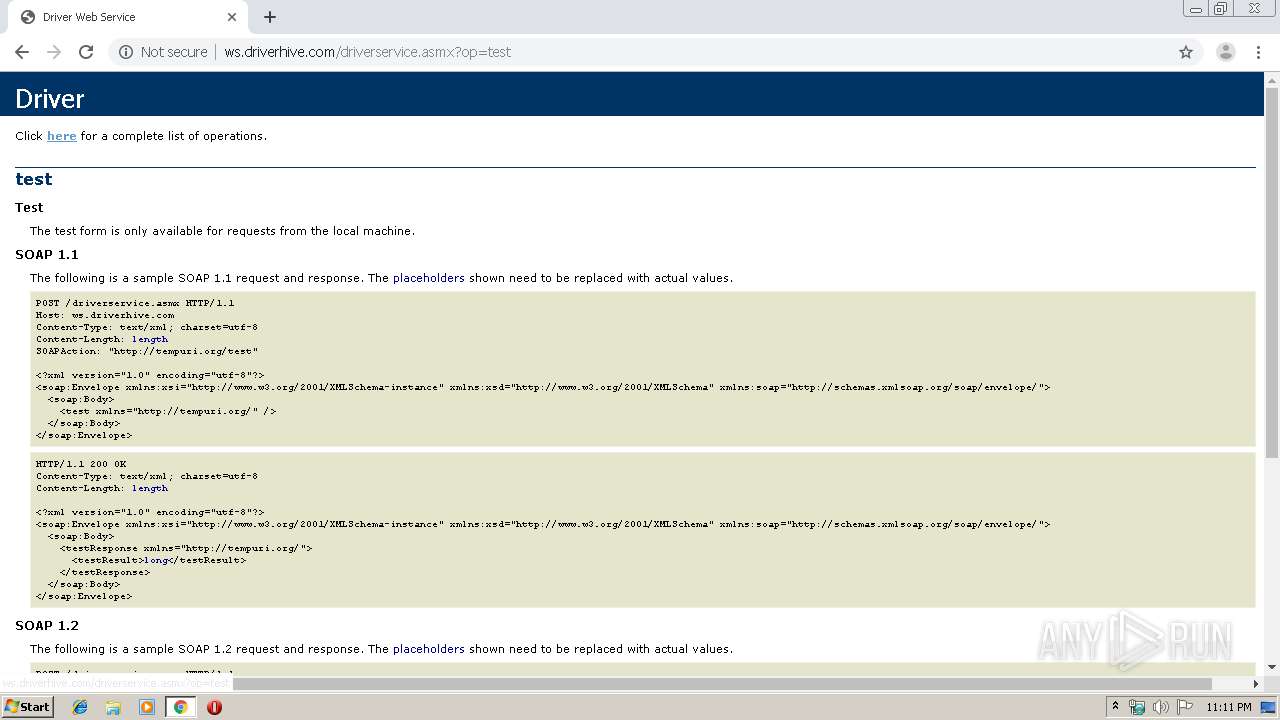Image resolution: width=1280 pixels, height=720 pixels.
Task: Click the testResult long placeholder line
Action: (x=159, y=560)
